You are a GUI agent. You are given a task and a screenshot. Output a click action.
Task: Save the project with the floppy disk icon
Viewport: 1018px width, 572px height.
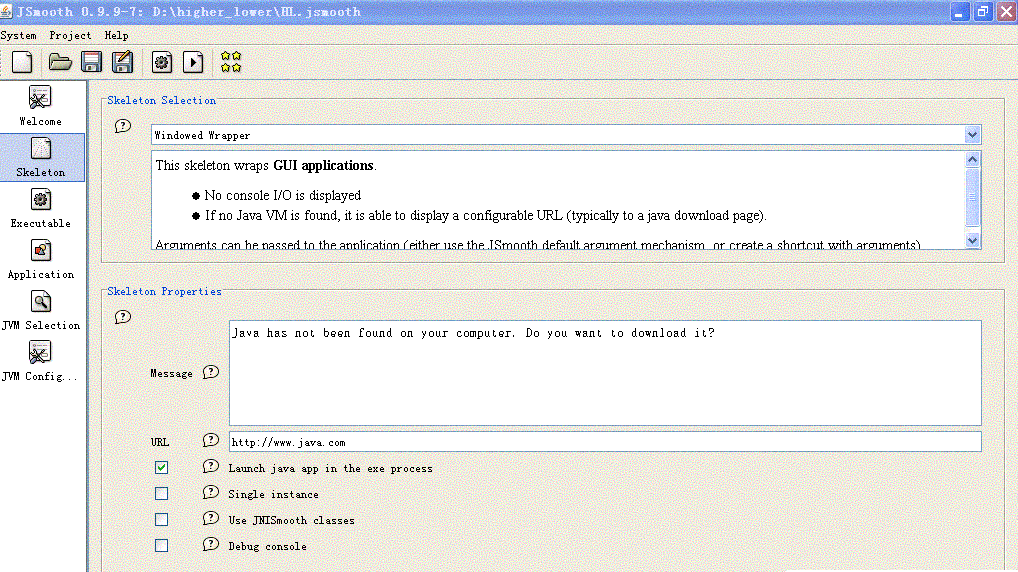pos(92,62)
